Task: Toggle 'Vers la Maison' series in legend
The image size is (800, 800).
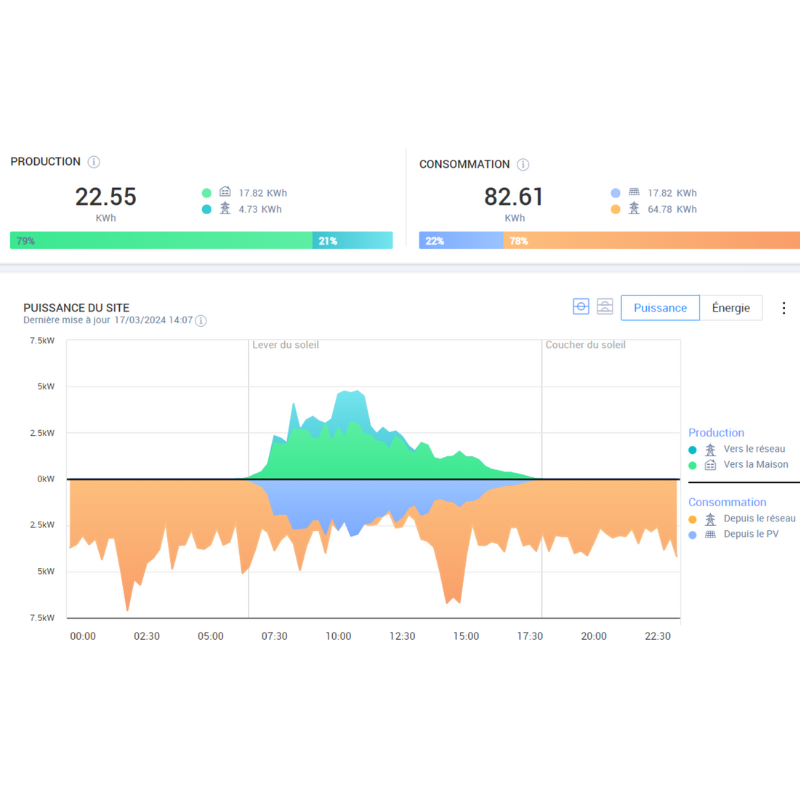Action: pos(756,465)
